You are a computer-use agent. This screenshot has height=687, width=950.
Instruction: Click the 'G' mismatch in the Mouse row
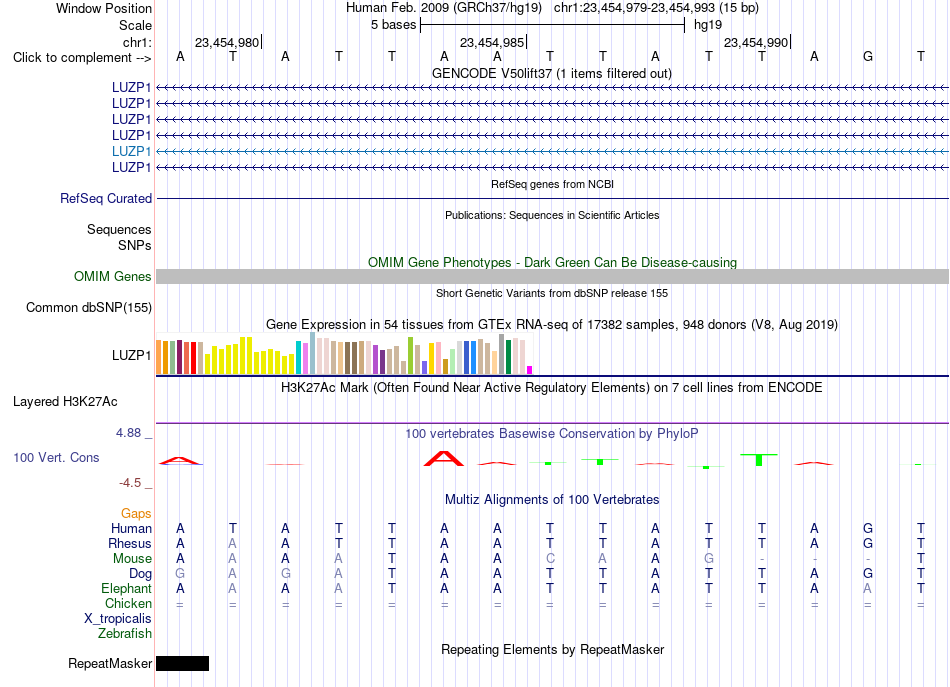point(709,559)
